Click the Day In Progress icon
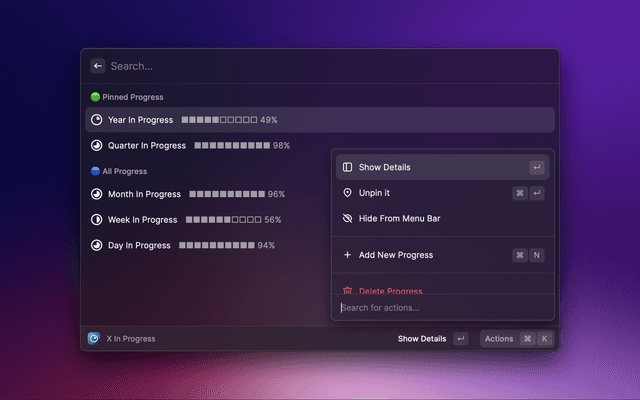The image size is (640, 400). coord(96,245)
